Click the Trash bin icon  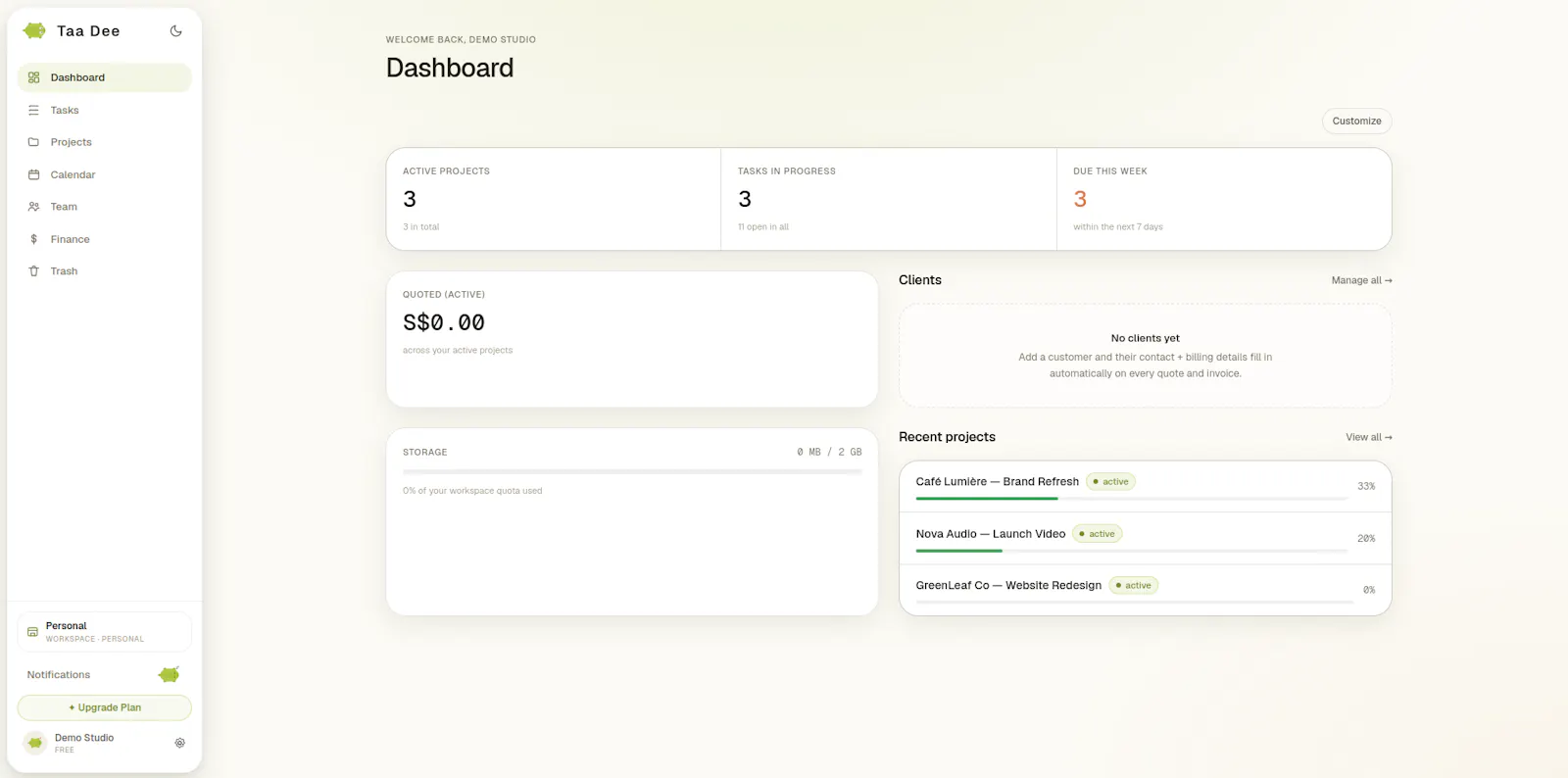point(33,271)
